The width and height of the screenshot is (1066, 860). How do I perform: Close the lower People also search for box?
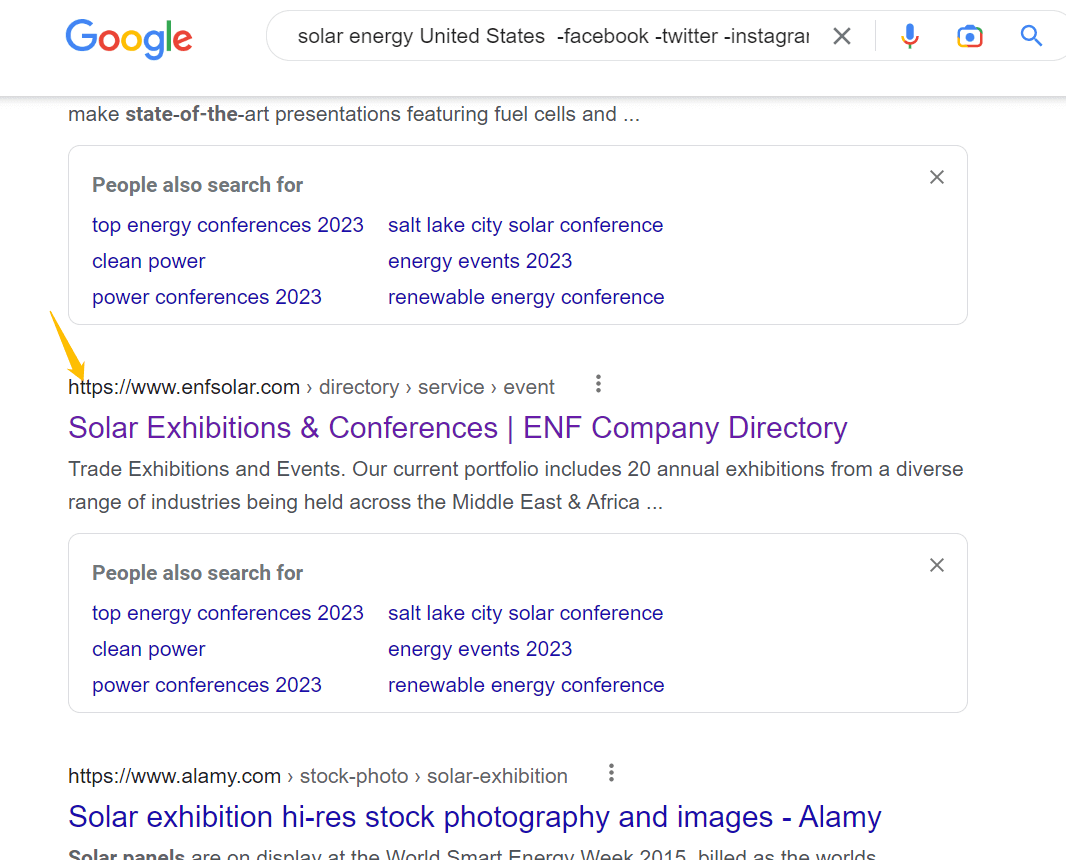click(937, 566)
